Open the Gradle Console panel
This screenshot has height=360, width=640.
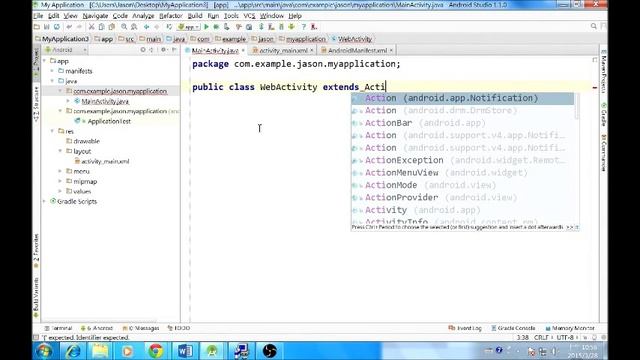point(513,328)
